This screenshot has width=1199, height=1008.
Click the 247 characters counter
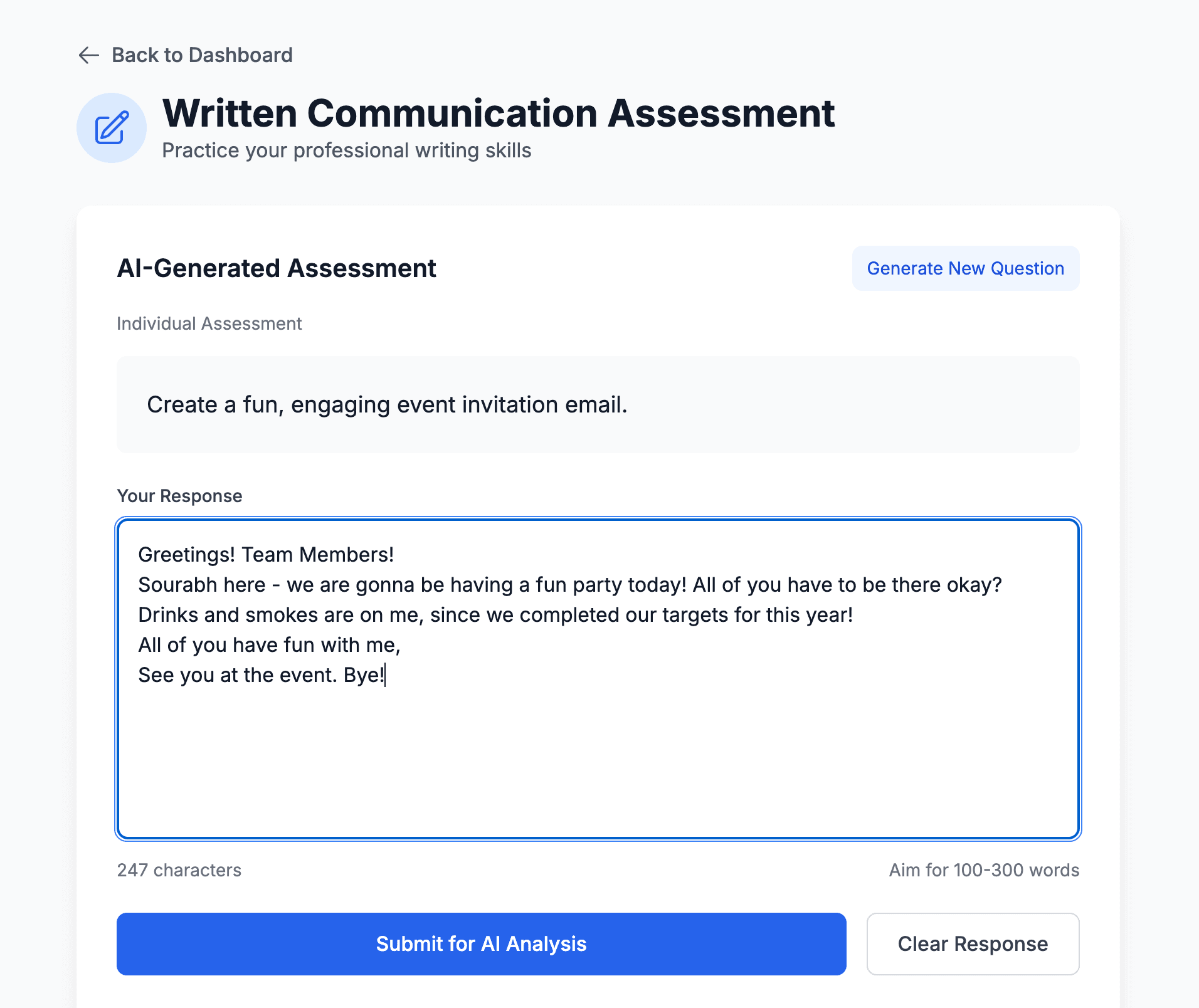click(x=179, y=870)
